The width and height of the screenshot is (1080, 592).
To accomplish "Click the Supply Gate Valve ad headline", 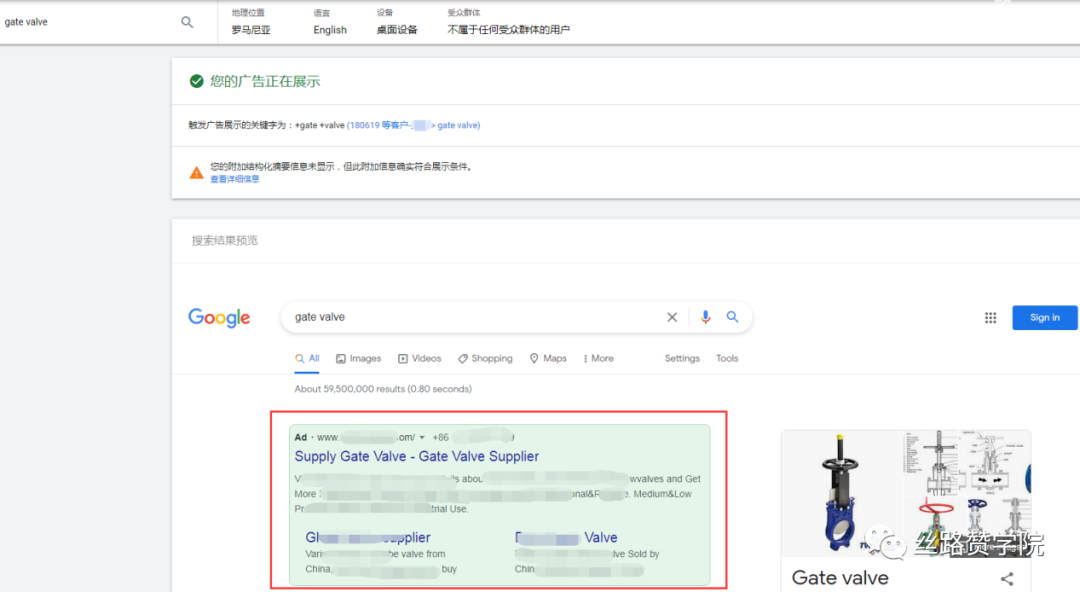I will coord(417,455).
